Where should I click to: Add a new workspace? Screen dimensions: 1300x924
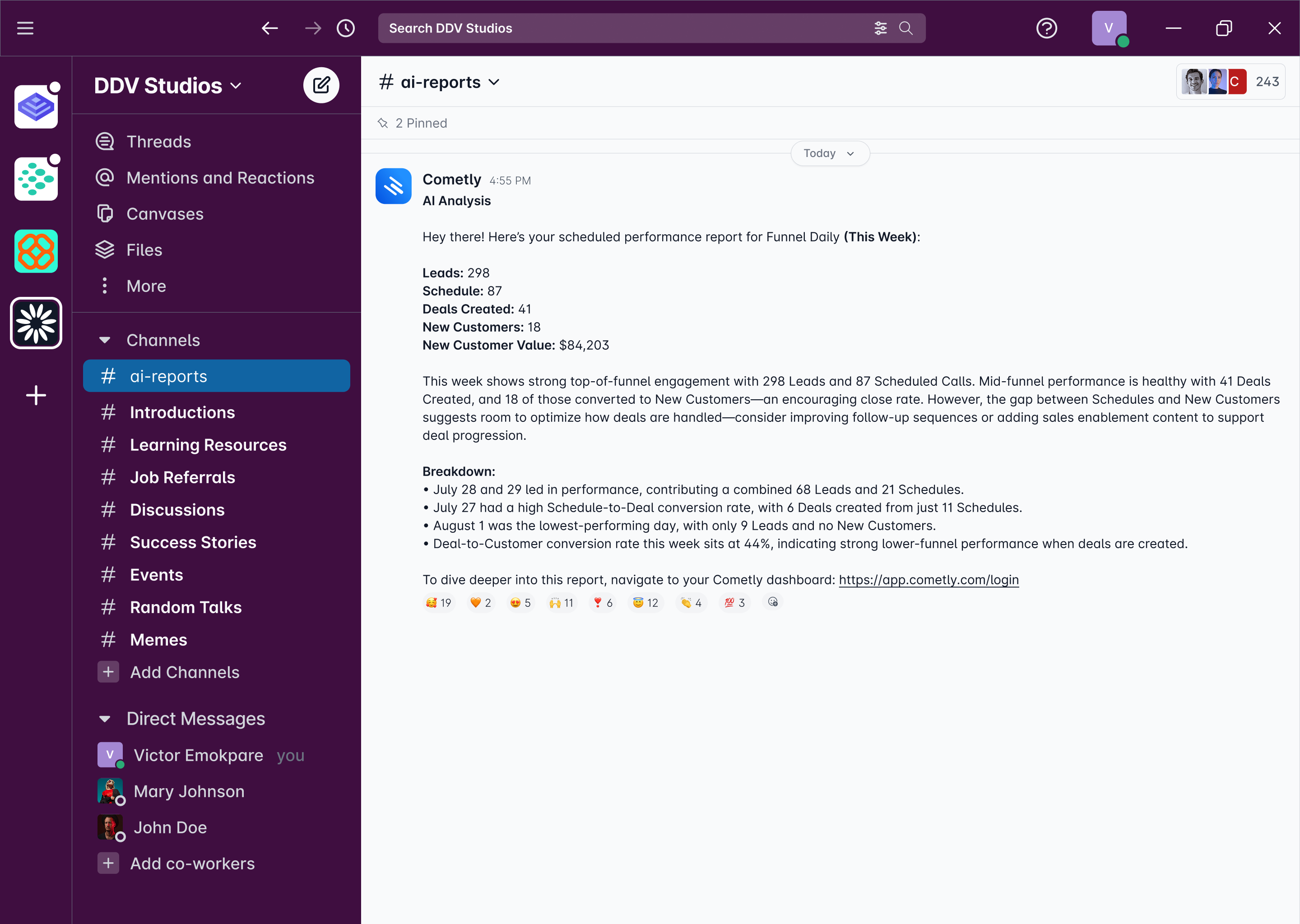point(36,395)
